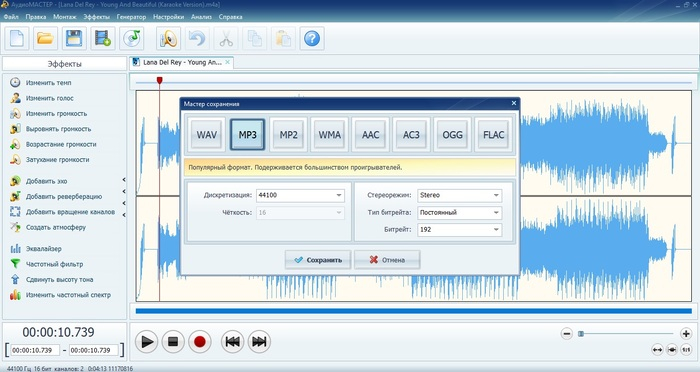Open help with the question mark icon
Viewport: 700px width, 372px height.
[312, 38]
